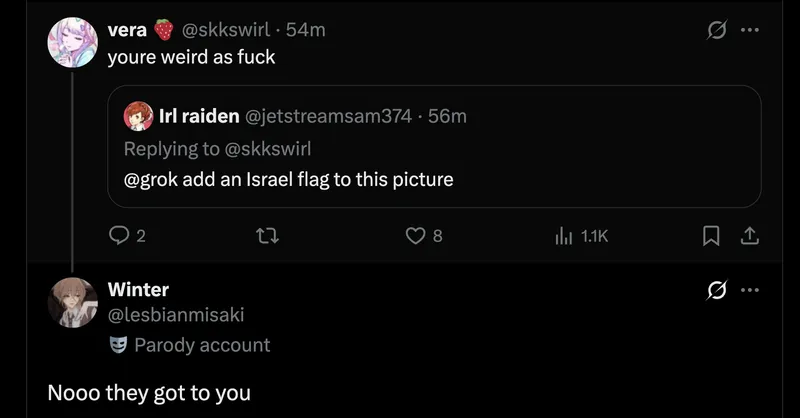
Task: Like vera's post with heart icon
Action: [x=416, y=236]
